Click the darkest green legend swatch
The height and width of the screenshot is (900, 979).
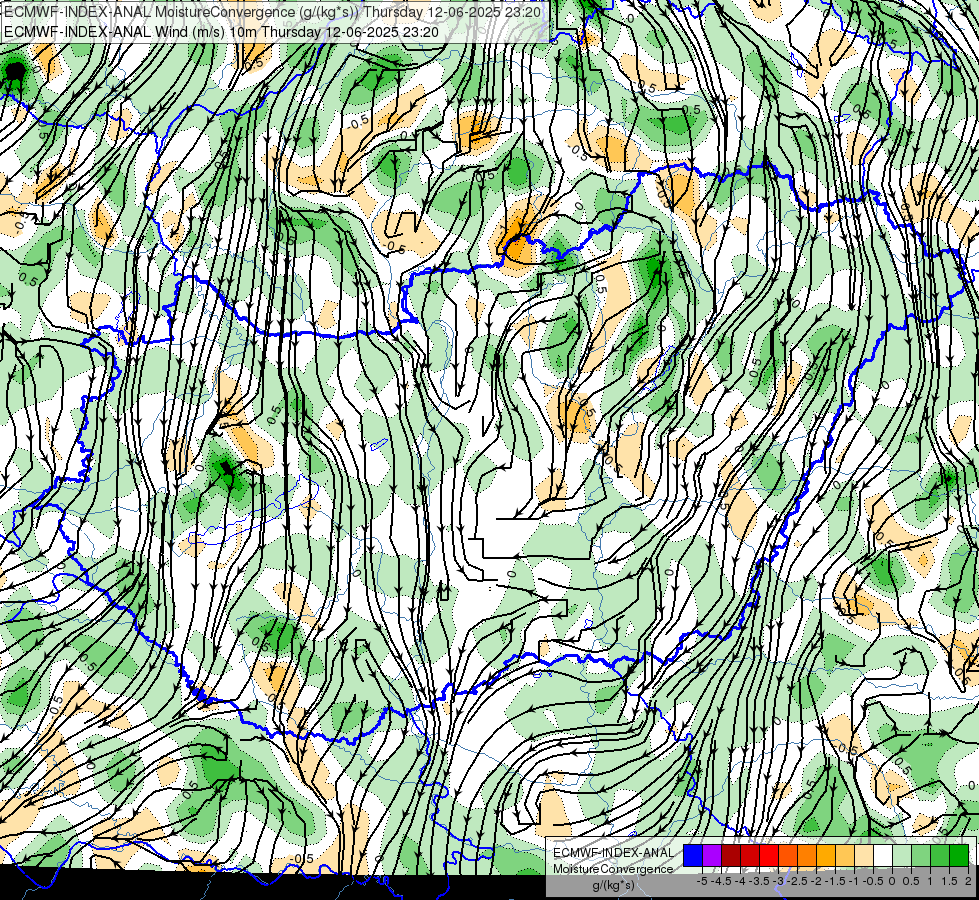pyautogui.click(x=959, y=855)
